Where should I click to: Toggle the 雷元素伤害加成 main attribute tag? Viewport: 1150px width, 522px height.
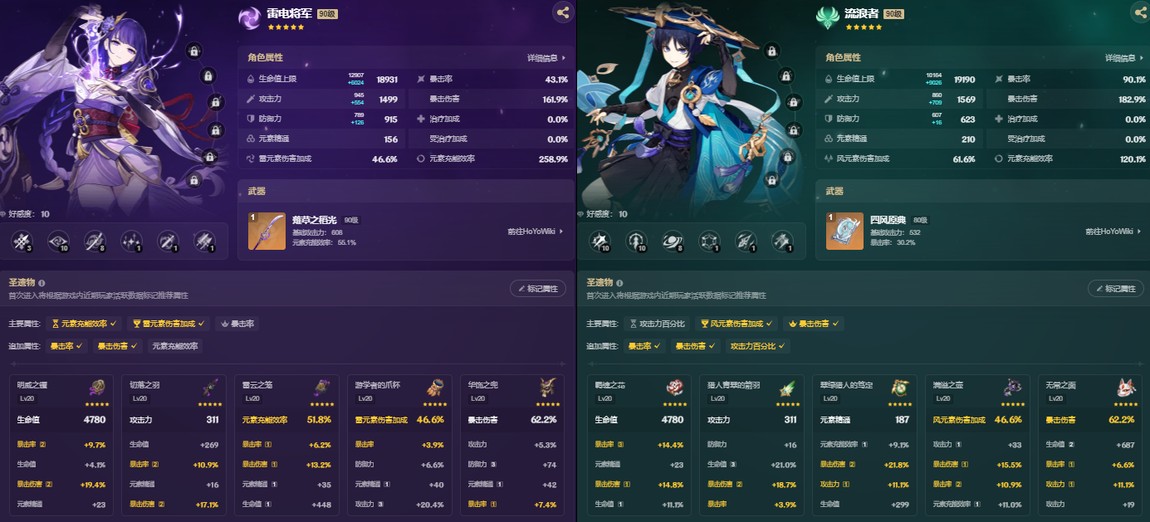click(169, 323)
